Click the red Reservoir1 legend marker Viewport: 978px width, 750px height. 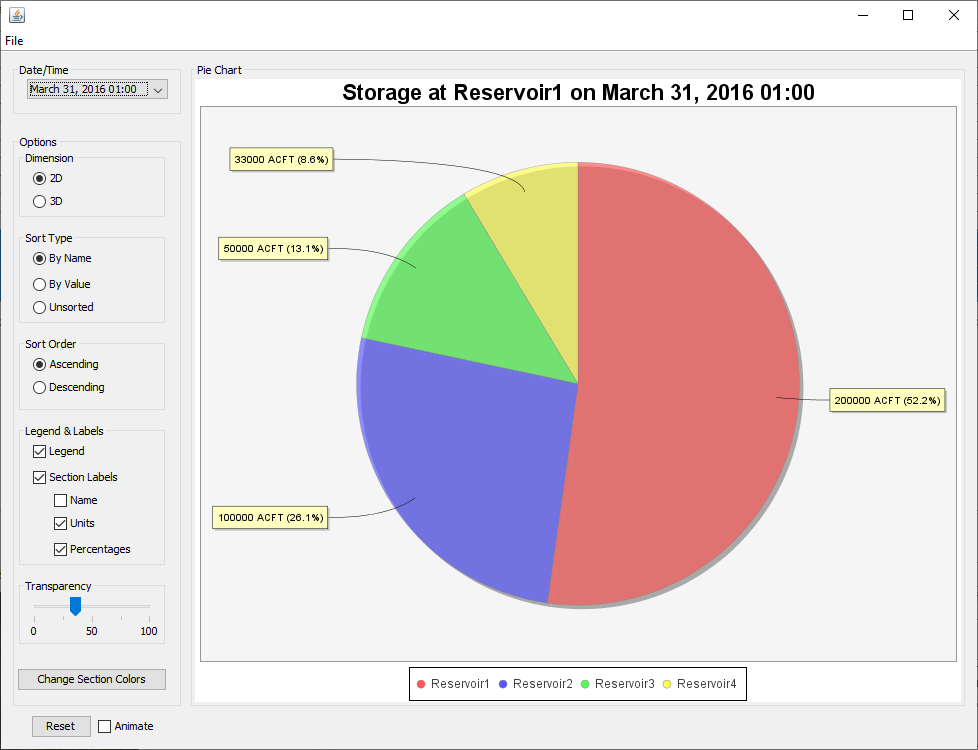[x=421, y=684]
